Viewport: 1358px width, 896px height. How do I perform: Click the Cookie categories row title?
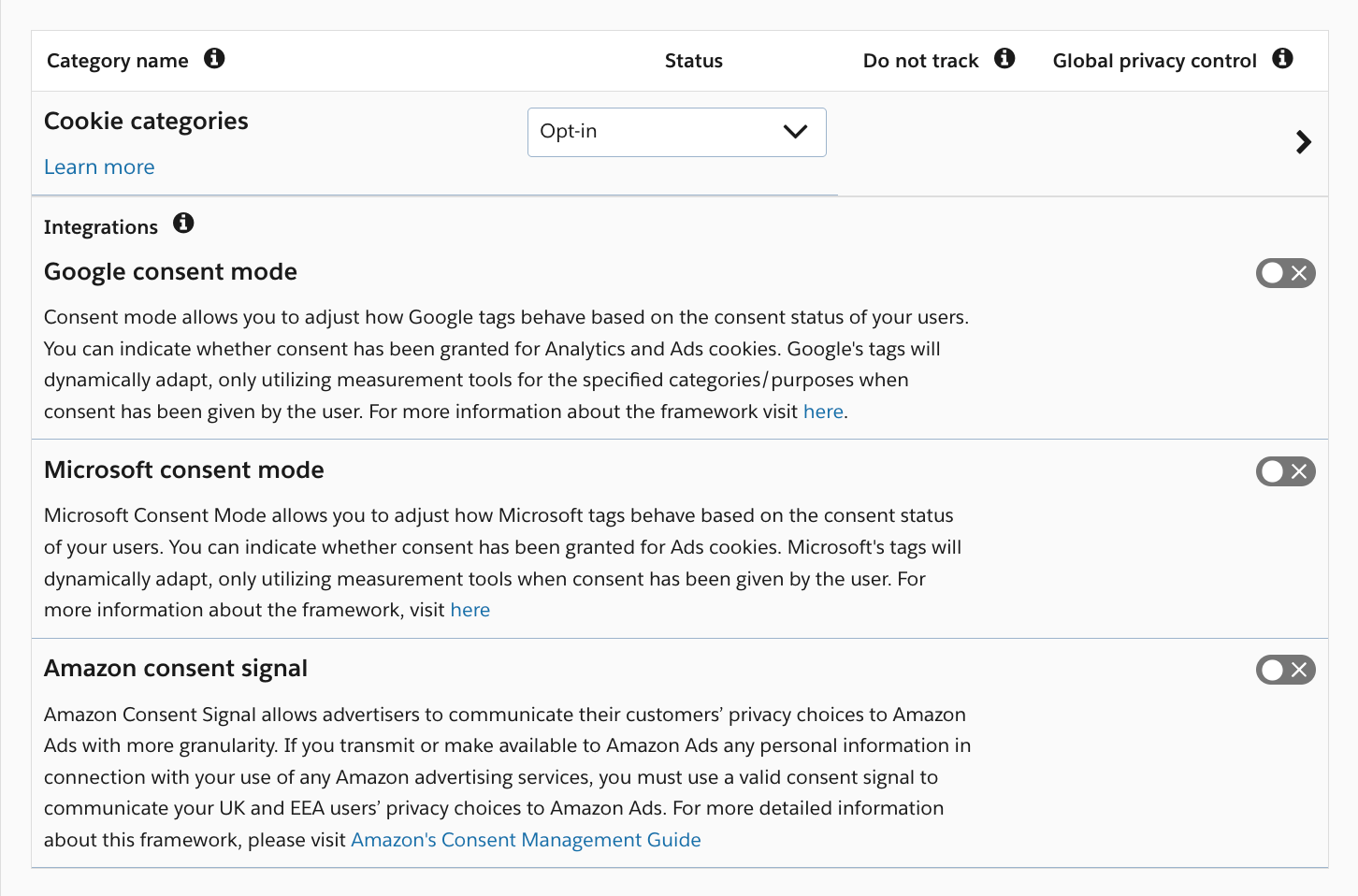coord(146,122)
